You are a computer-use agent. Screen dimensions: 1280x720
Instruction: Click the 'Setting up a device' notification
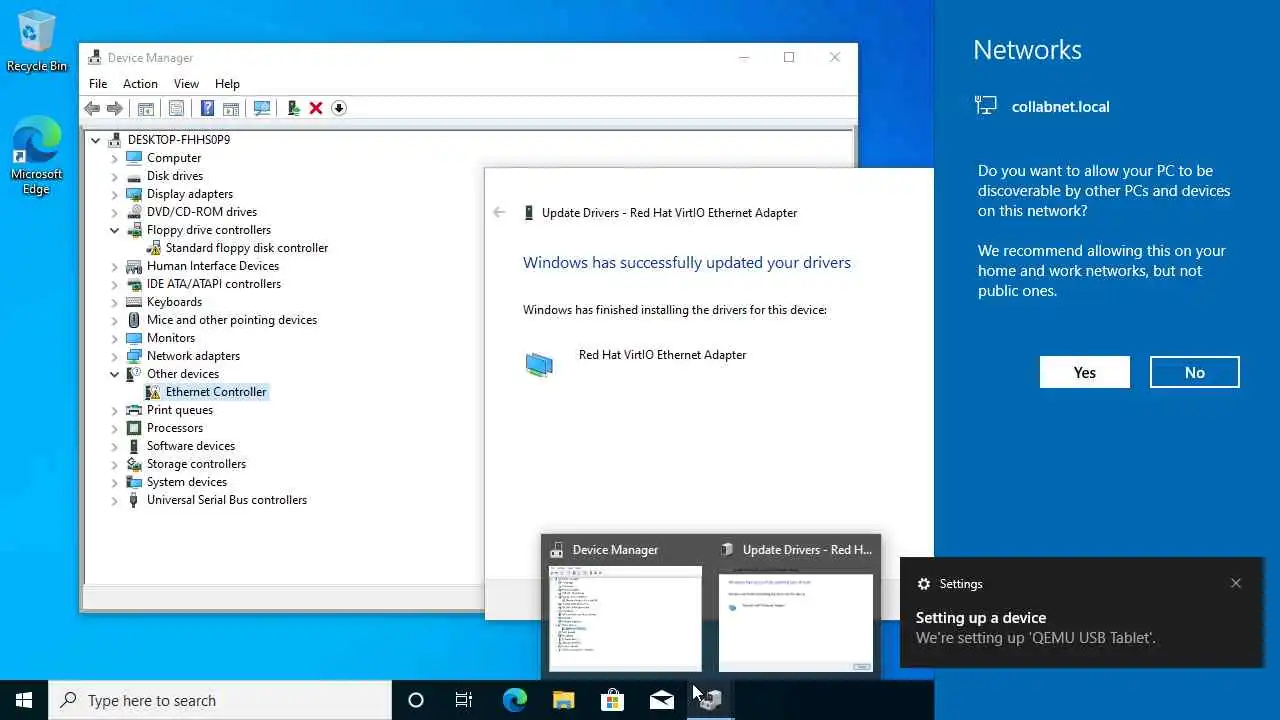coord(1082,612)
